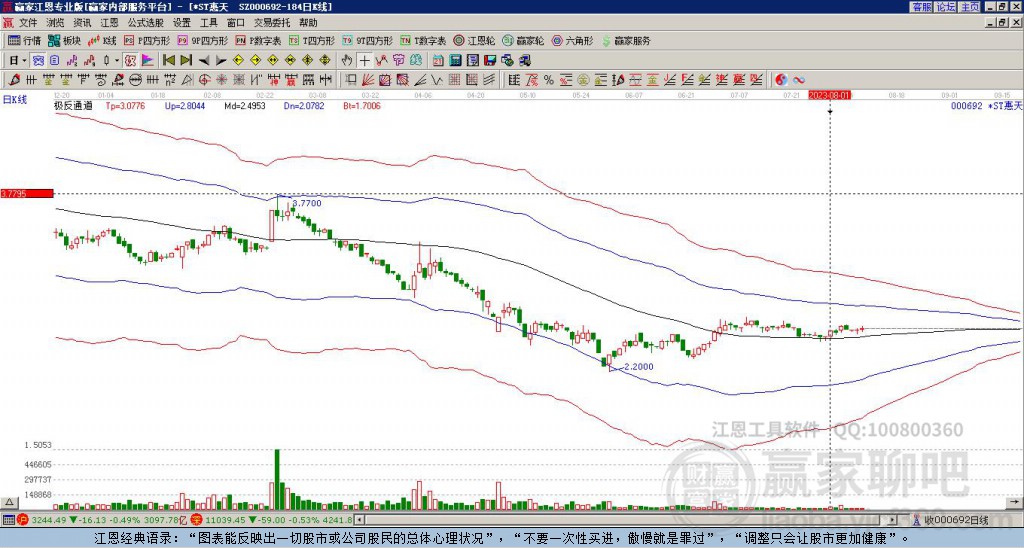Click the yellow diamond left-right arrows icon

(272, 60)
